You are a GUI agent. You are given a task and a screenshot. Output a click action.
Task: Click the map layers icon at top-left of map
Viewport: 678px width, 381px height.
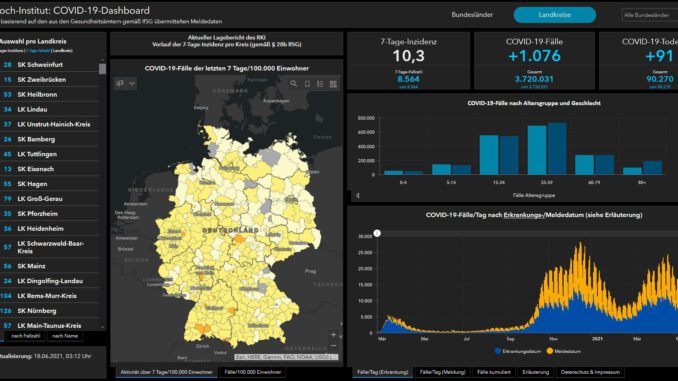[120, 83]
